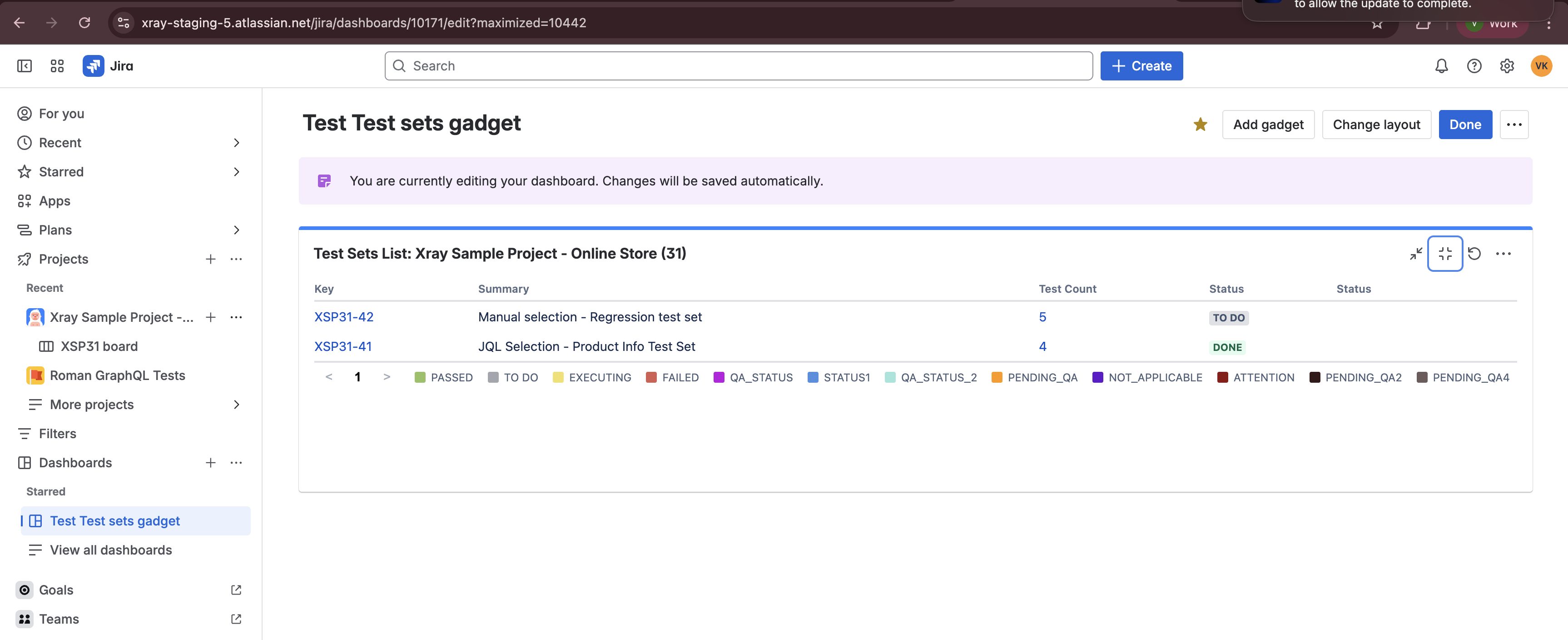1568x640 pixels.
Task: Expand More projects chevron
Action: (x=236, y=405)
